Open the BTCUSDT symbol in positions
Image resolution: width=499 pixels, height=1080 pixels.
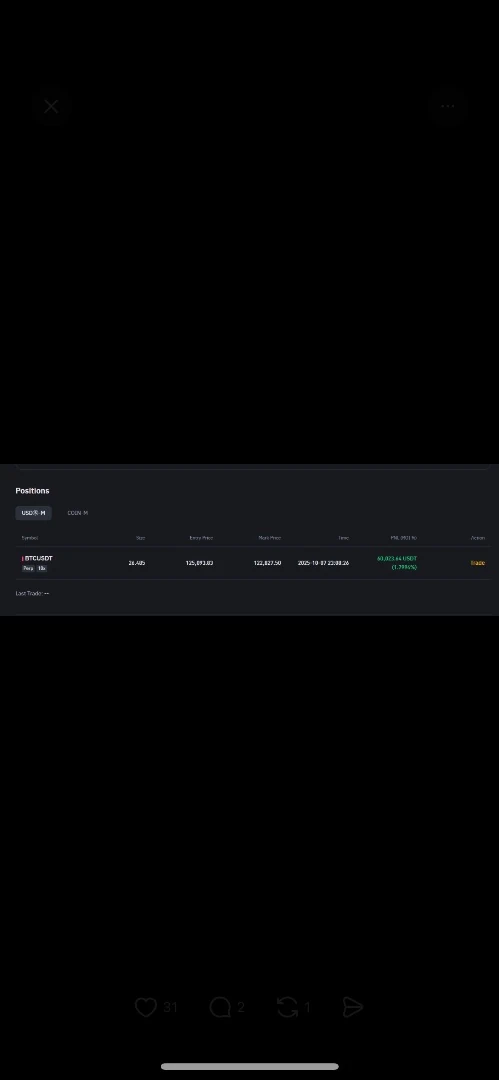click(39, 558)
